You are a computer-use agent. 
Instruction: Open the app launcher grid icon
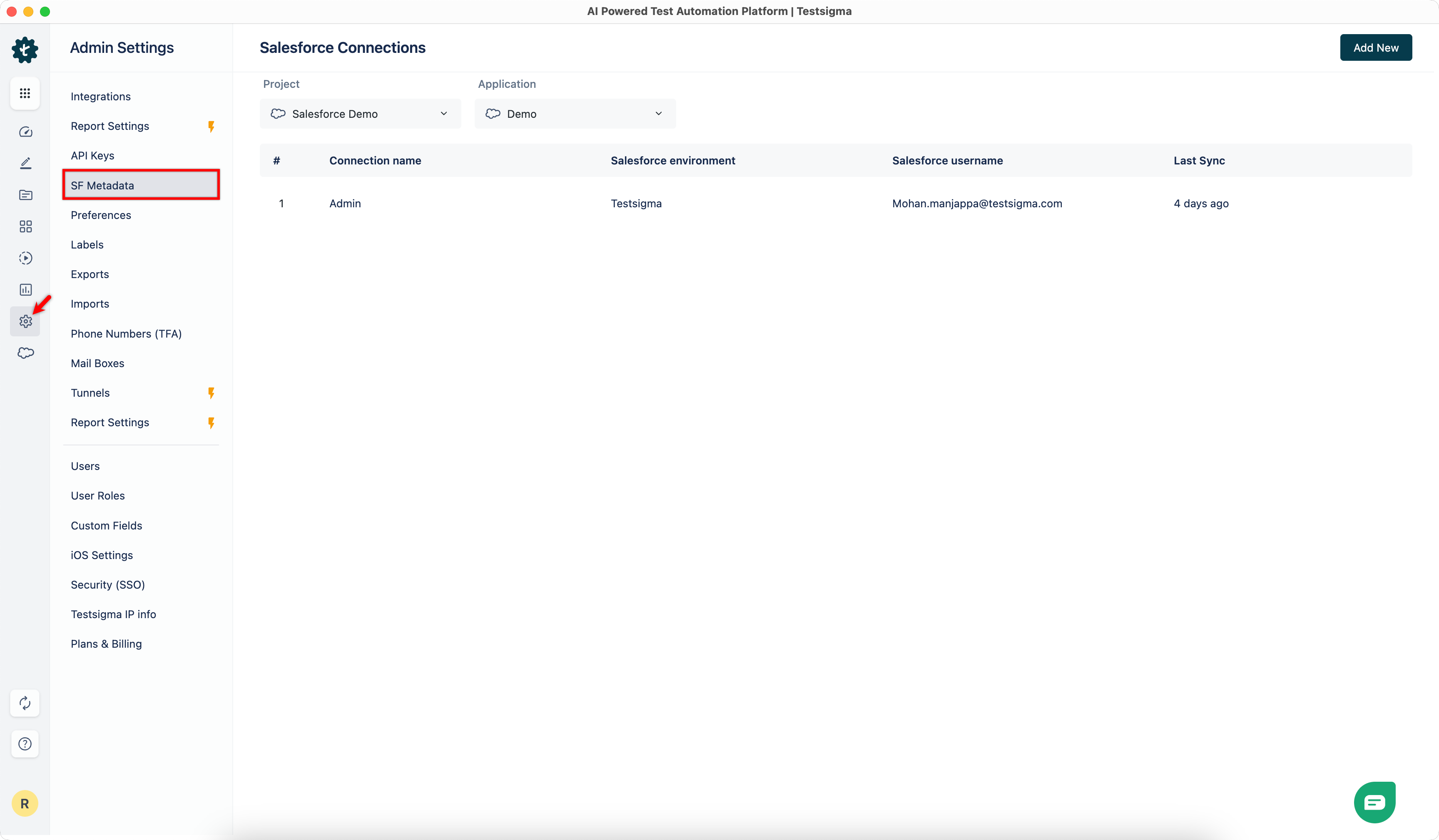pyautogui.click(x=25, y=93)
